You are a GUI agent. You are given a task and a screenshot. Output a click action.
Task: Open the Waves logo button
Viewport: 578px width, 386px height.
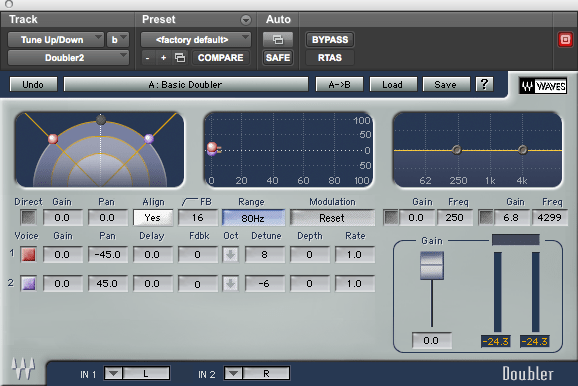point(543,86)
